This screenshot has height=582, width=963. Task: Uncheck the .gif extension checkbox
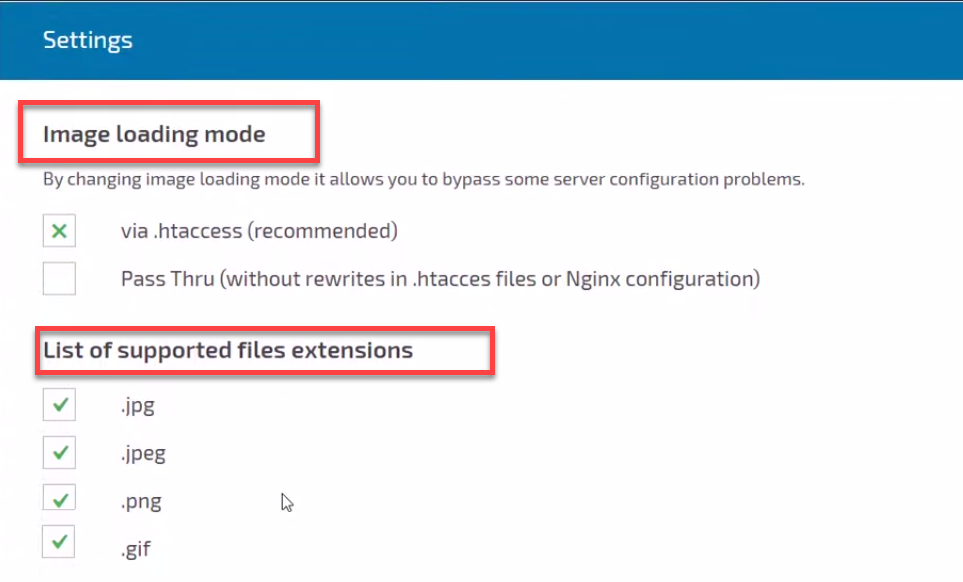[x=59, y=541]
